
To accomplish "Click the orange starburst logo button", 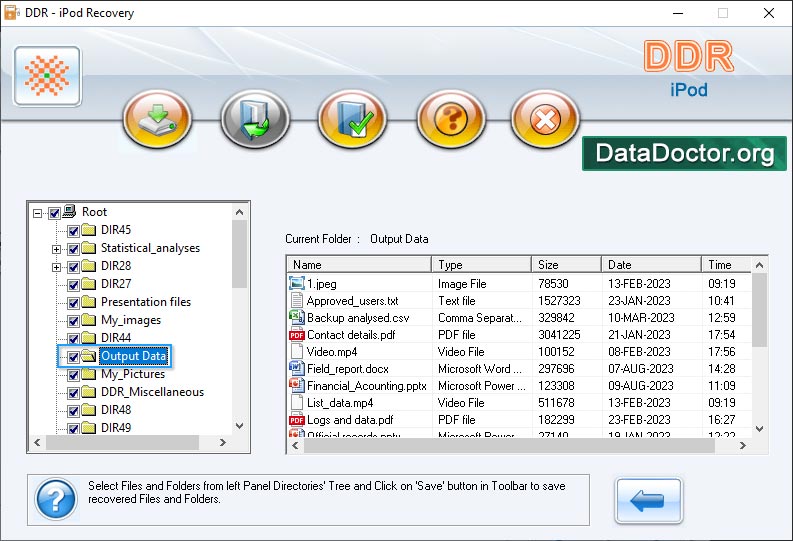I will 48,76.
